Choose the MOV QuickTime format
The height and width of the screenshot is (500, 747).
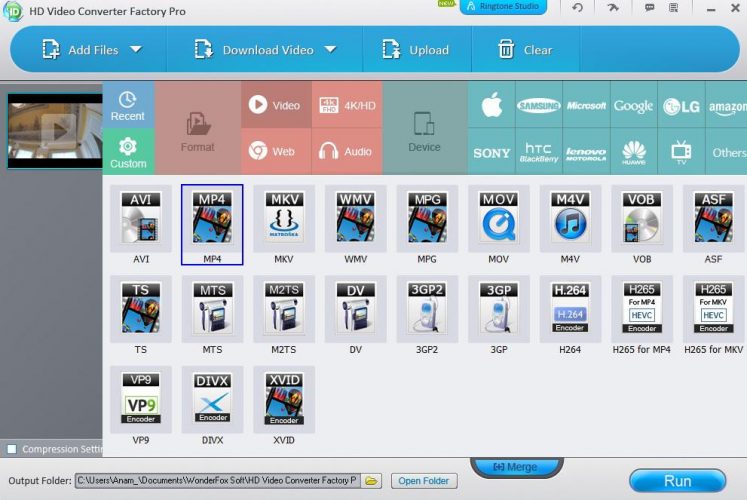(499, 219)
